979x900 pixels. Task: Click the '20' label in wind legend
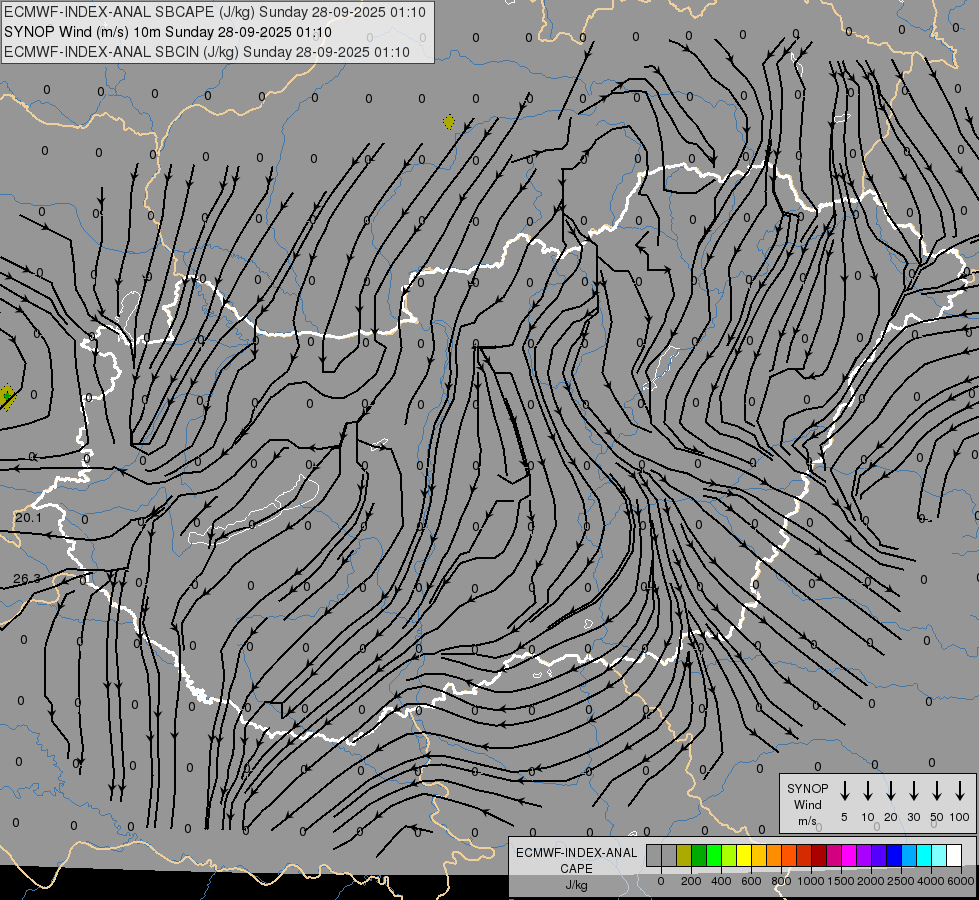pos(890,817)
